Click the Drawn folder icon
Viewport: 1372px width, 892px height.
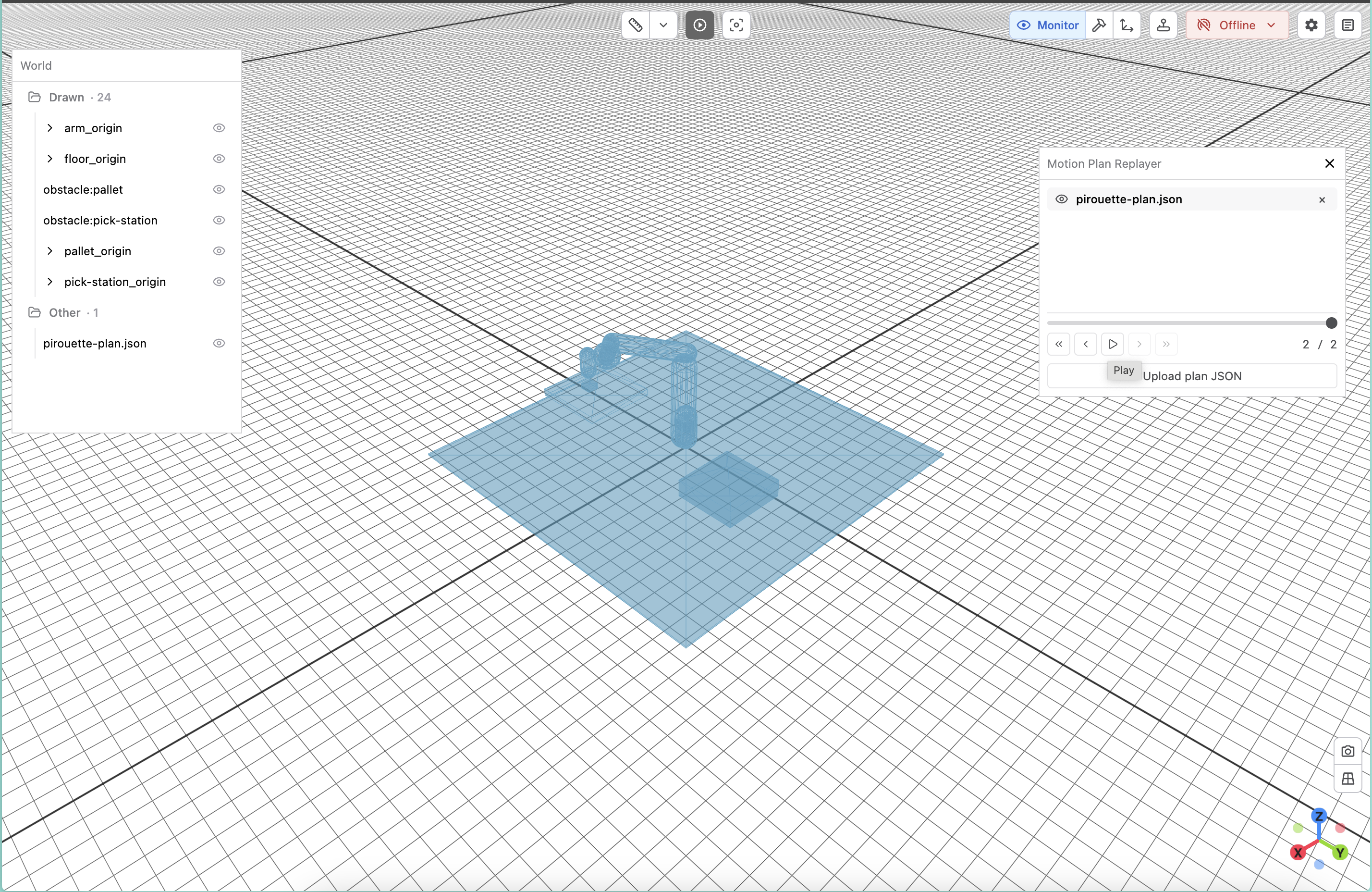pos(35,97)
